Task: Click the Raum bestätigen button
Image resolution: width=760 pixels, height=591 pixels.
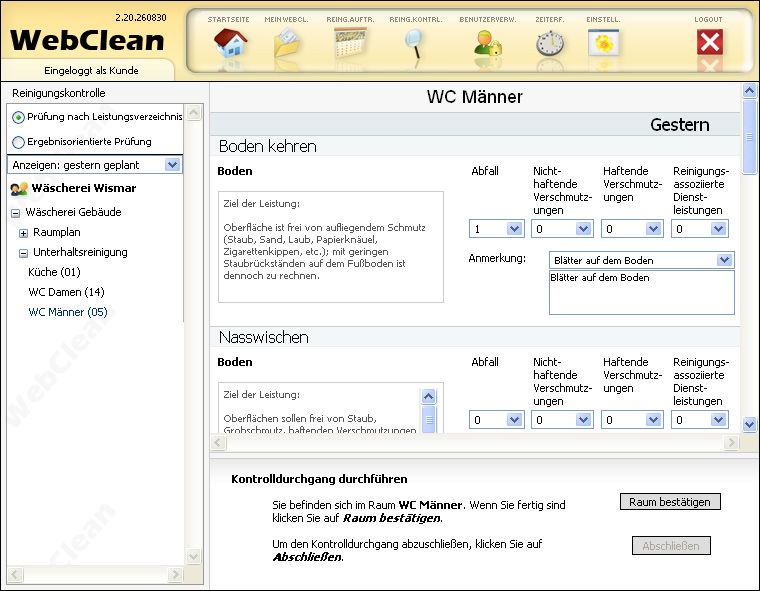Action: [669, 502]
